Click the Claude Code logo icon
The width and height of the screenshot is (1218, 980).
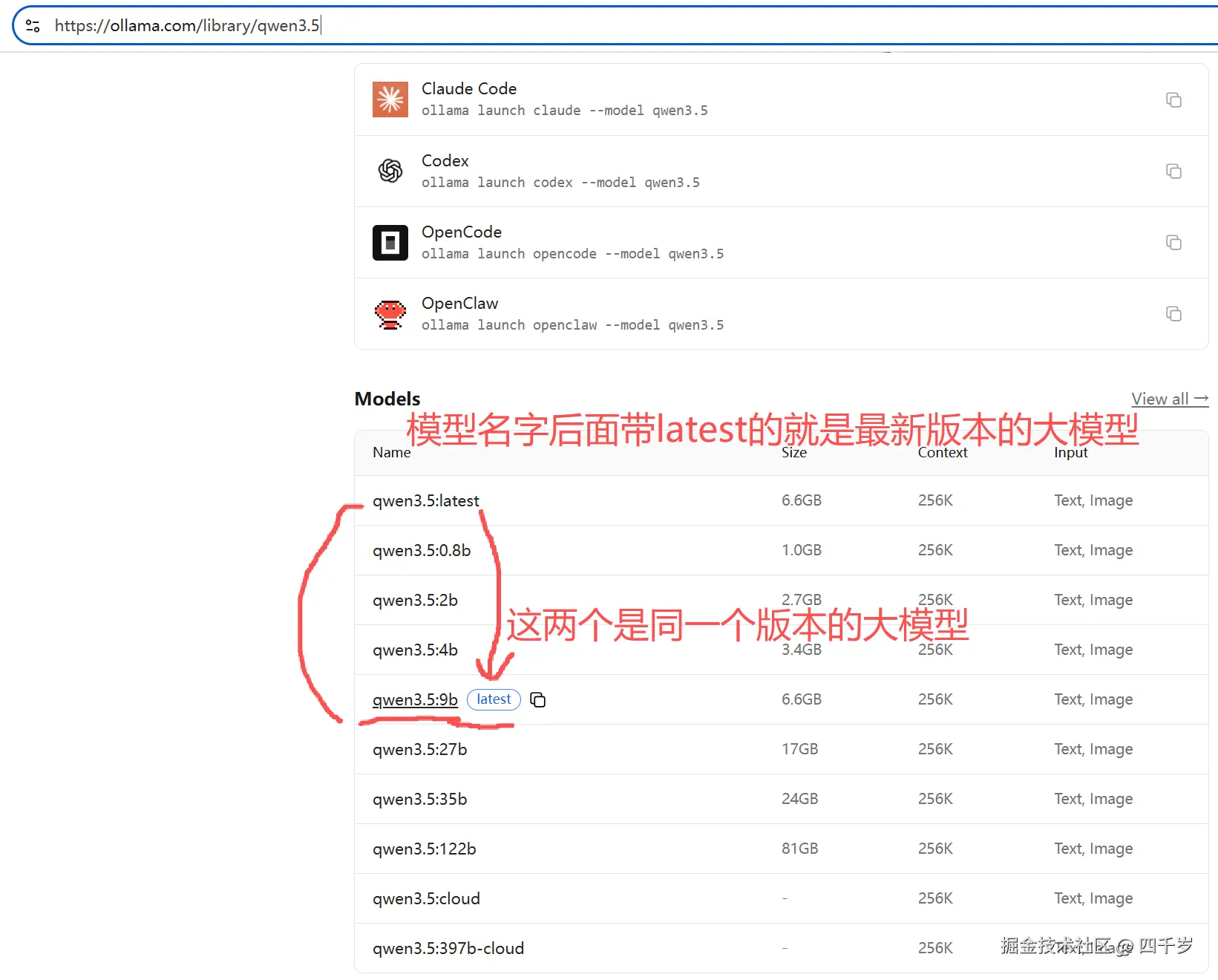tap(390, 99)
